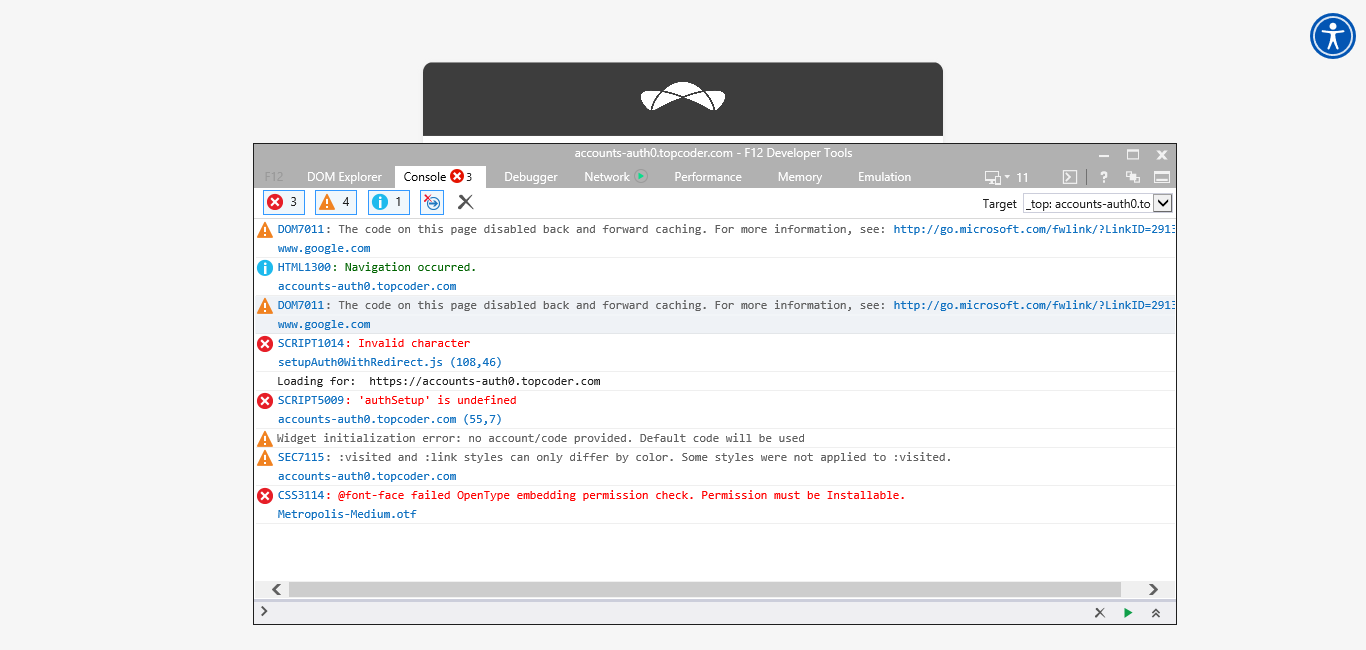Click the unpin developer tools icon
The image size is (1366, 650).
point(1133,177)
